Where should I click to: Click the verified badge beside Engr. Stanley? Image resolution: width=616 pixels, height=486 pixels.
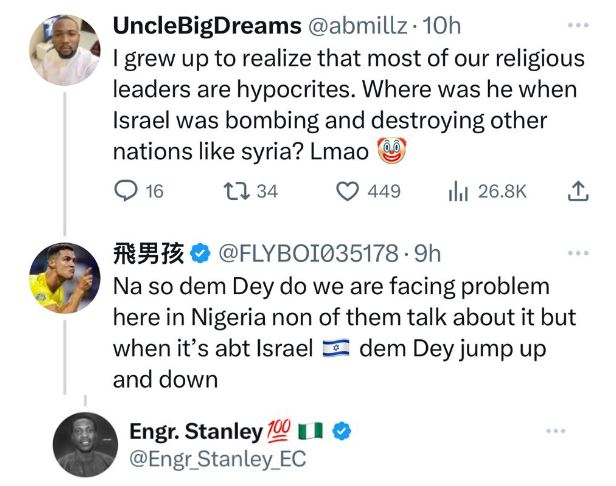pyautogui.click(x=342, y=431)
